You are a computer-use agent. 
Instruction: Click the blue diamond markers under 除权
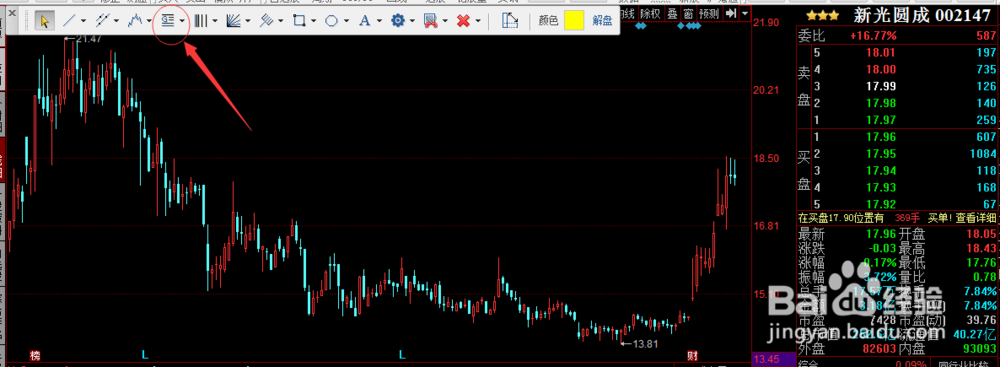point(642,26)
